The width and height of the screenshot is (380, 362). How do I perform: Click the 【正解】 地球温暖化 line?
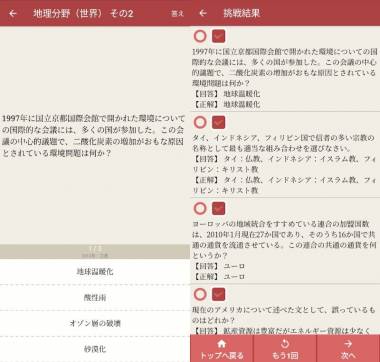coord(227,104)
